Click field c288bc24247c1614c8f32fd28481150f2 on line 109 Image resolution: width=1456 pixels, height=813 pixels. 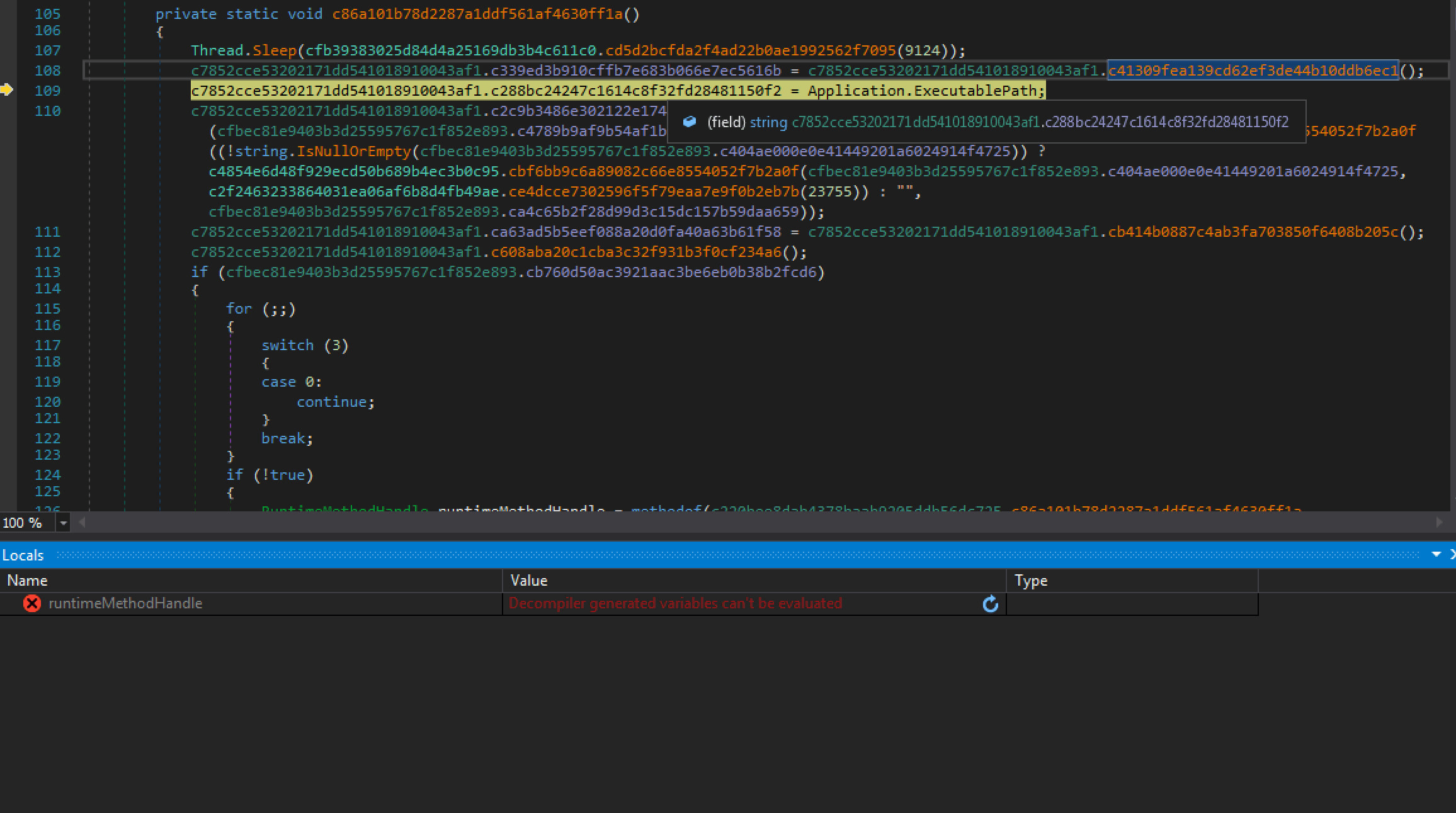(636, 91)
